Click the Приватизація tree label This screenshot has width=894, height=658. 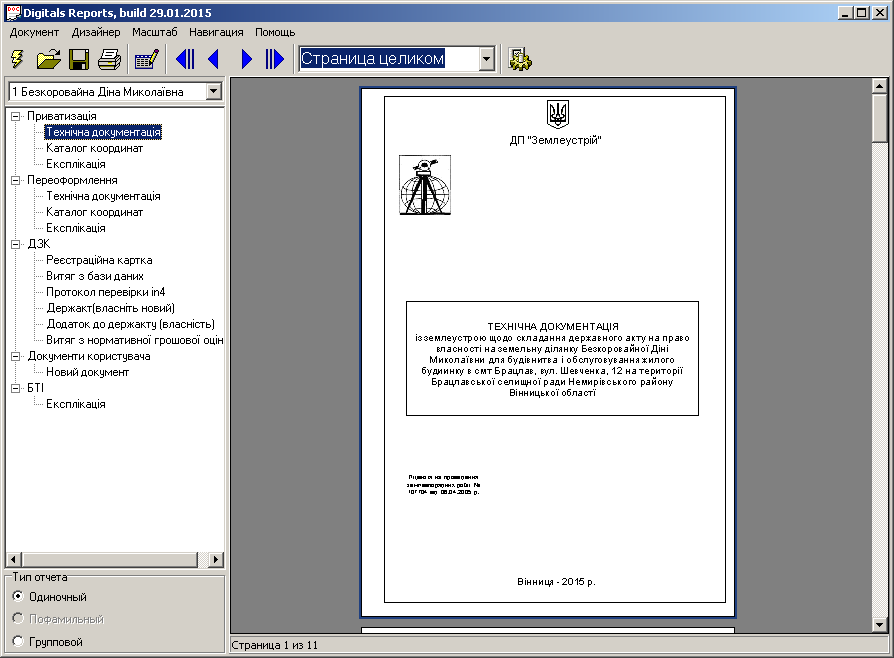(62, 116)
